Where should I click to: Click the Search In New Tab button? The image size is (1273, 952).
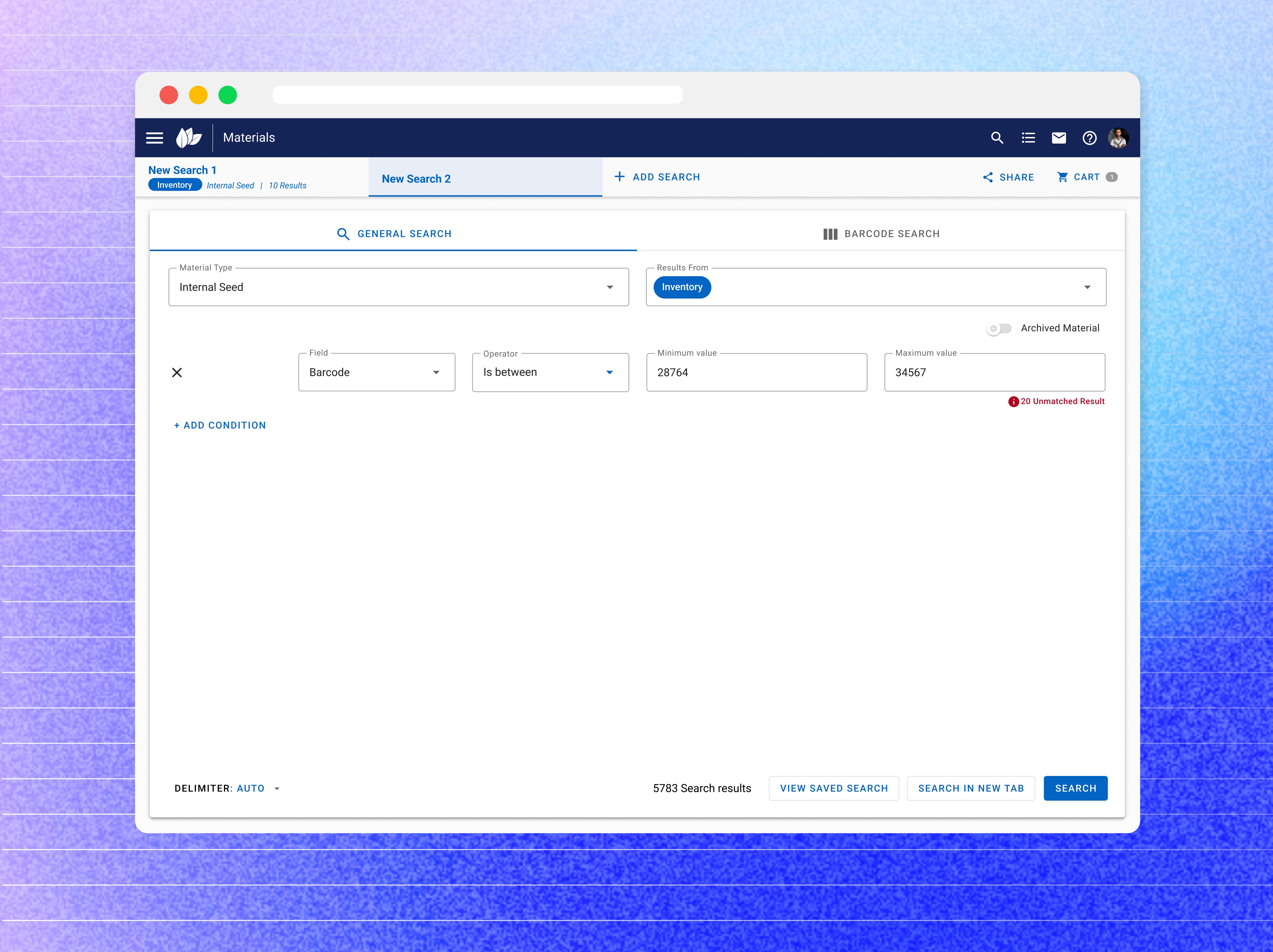pyautogui.click(x=970, y=788)
